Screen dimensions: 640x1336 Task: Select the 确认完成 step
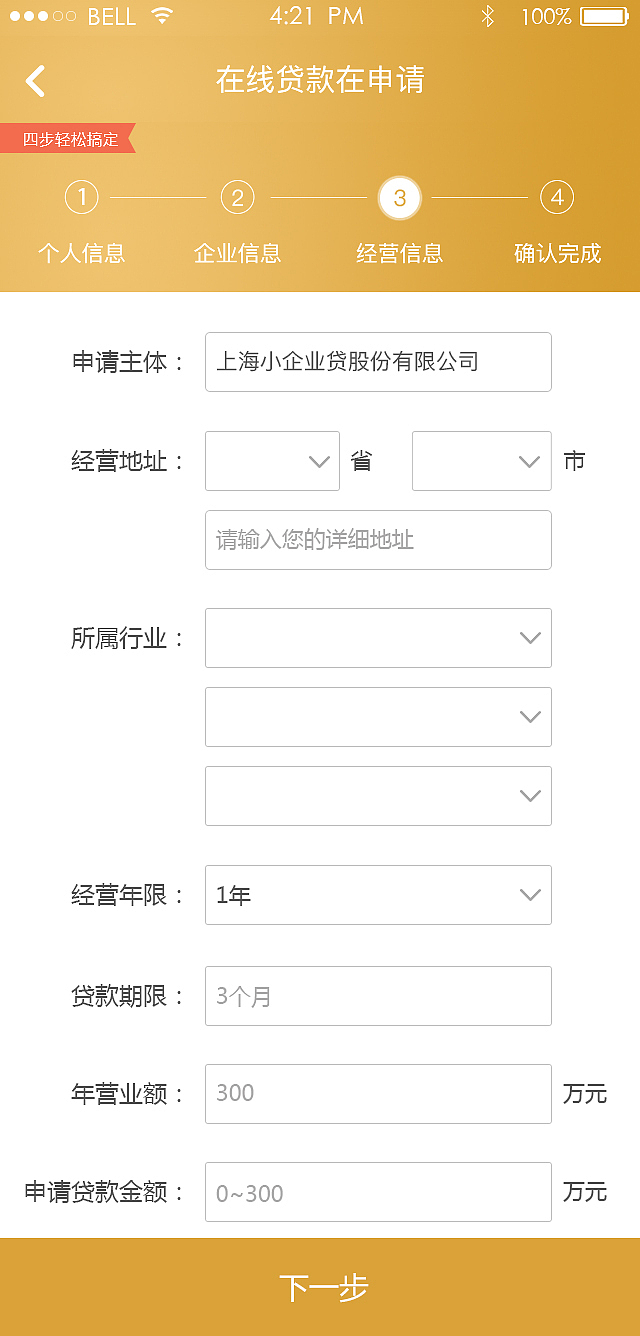[x=557, y=254]
